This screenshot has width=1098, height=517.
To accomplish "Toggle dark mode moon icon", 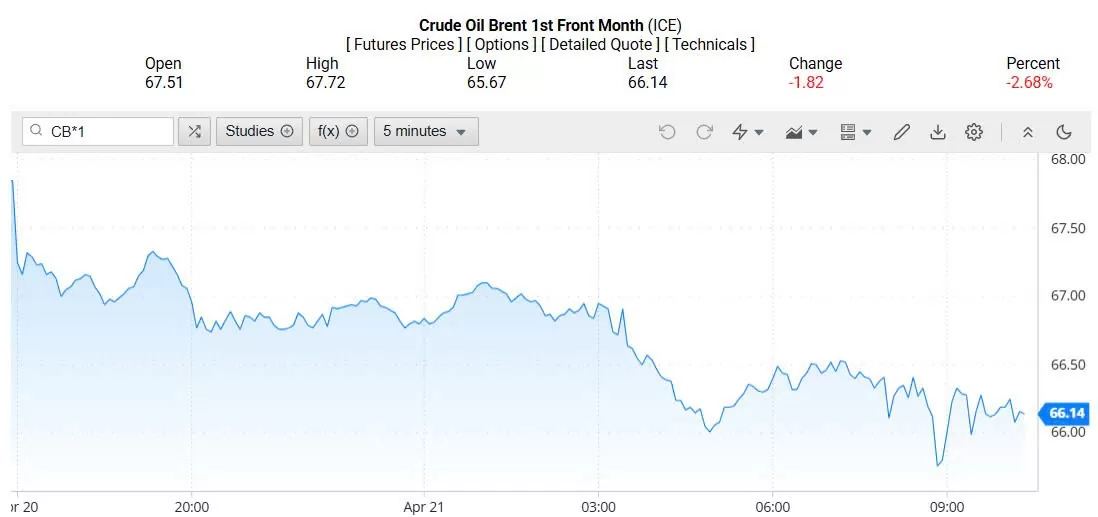I will tap(1064, 132).
